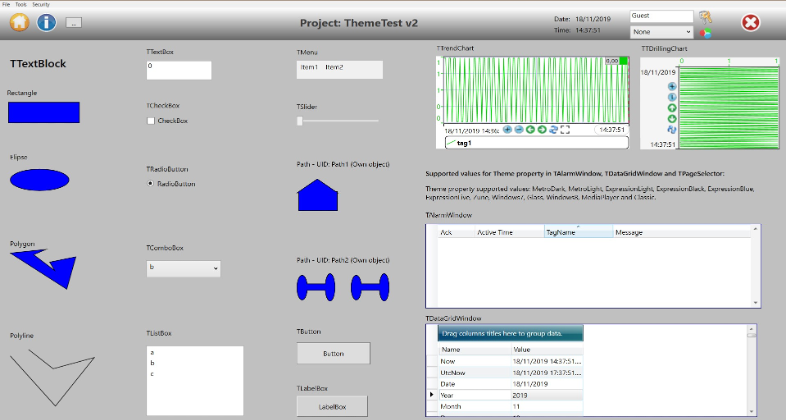Click the TSlider track
The image size is (786, 420).
[x=340, y=121]
